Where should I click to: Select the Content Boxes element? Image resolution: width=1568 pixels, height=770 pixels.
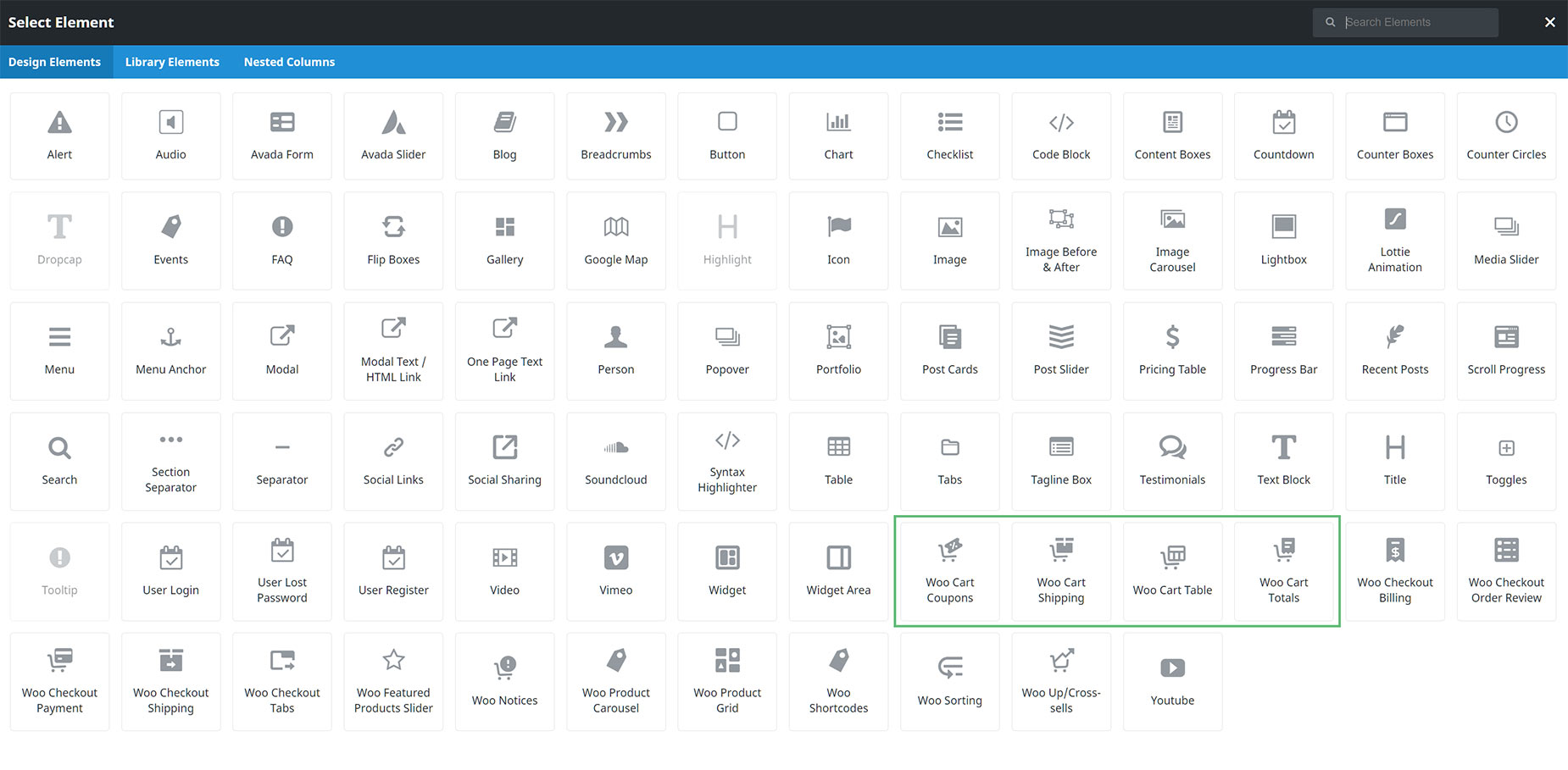pos(1172,136)
